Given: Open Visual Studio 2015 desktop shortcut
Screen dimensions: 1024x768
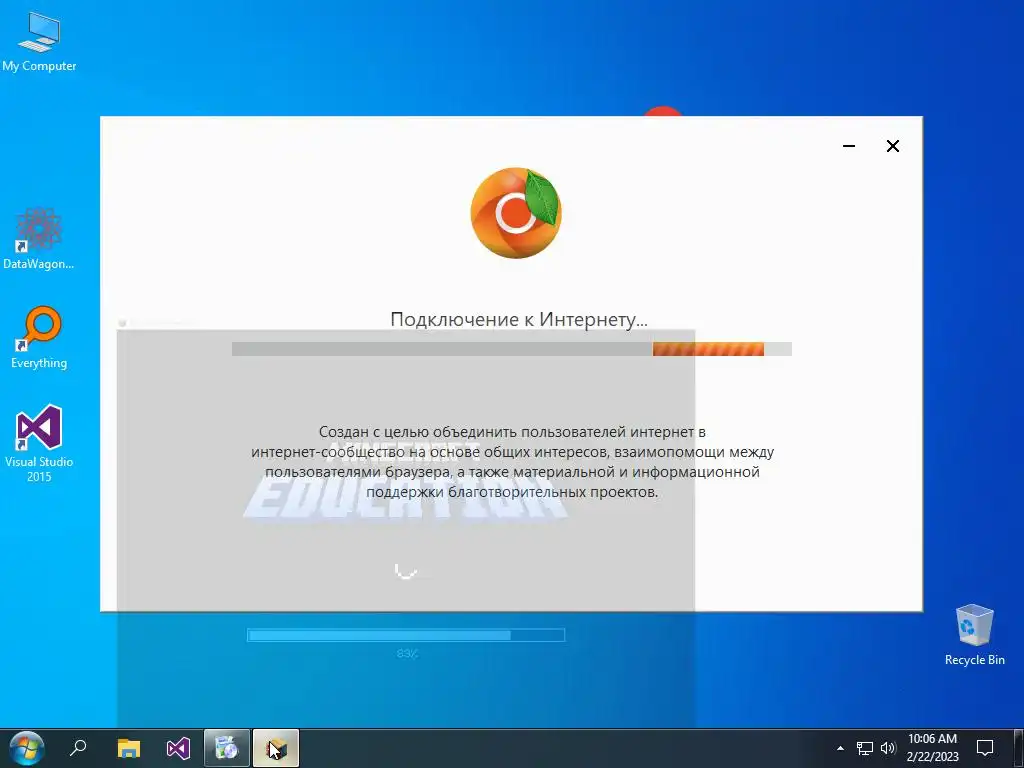Looking at the screenshot, I should click(39, 443).
